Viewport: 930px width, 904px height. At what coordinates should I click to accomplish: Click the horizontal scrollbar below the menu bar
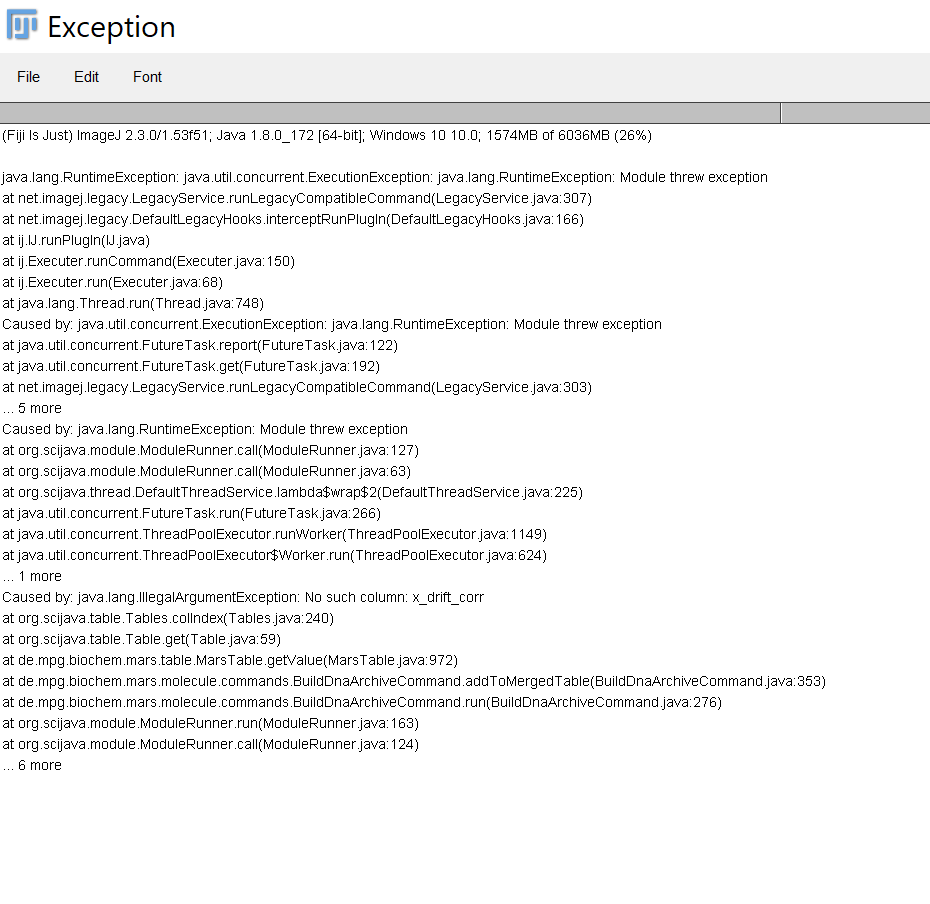(390, 112)
